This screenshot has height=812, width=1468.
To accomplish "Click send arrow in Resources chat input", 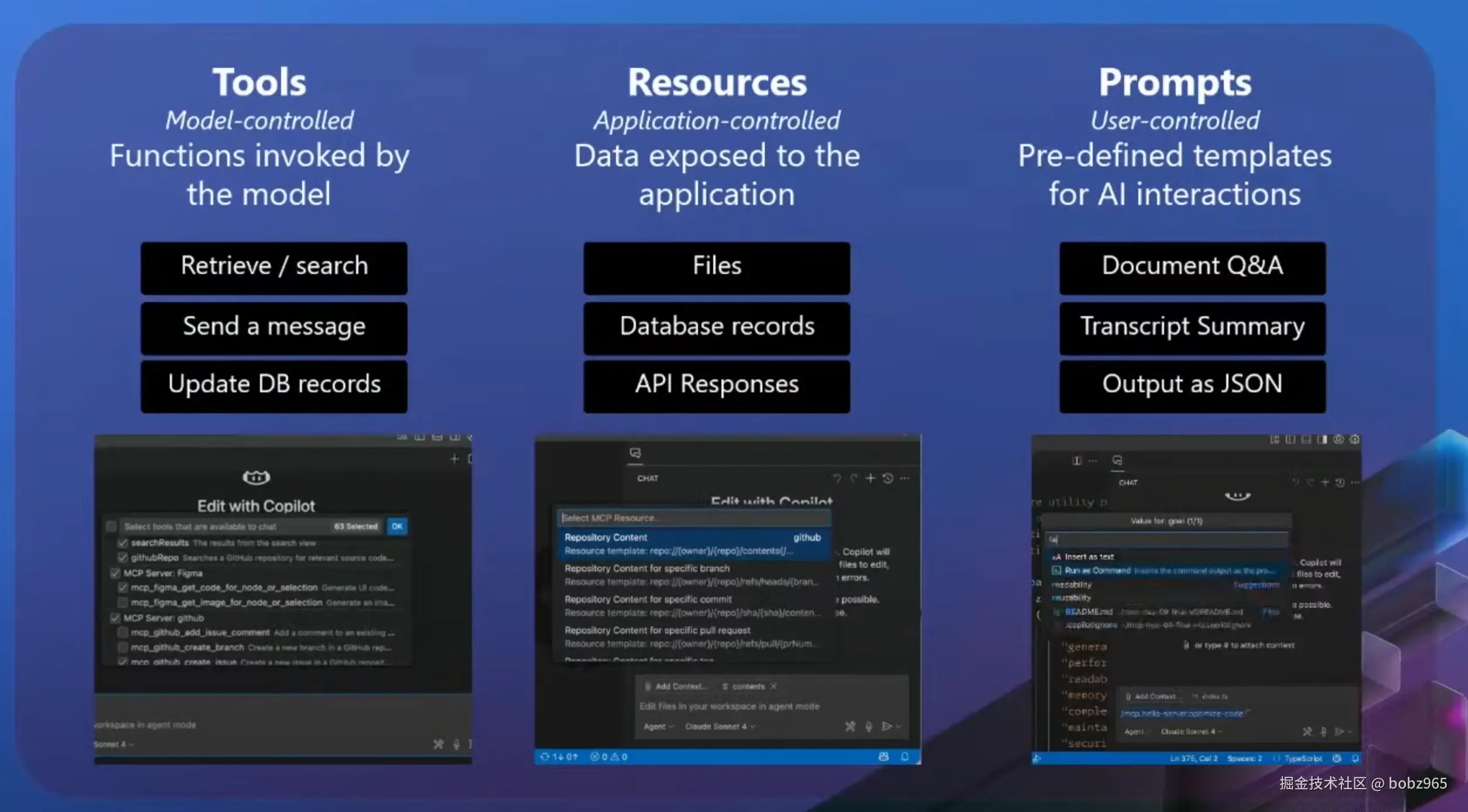I will point(887,727).
